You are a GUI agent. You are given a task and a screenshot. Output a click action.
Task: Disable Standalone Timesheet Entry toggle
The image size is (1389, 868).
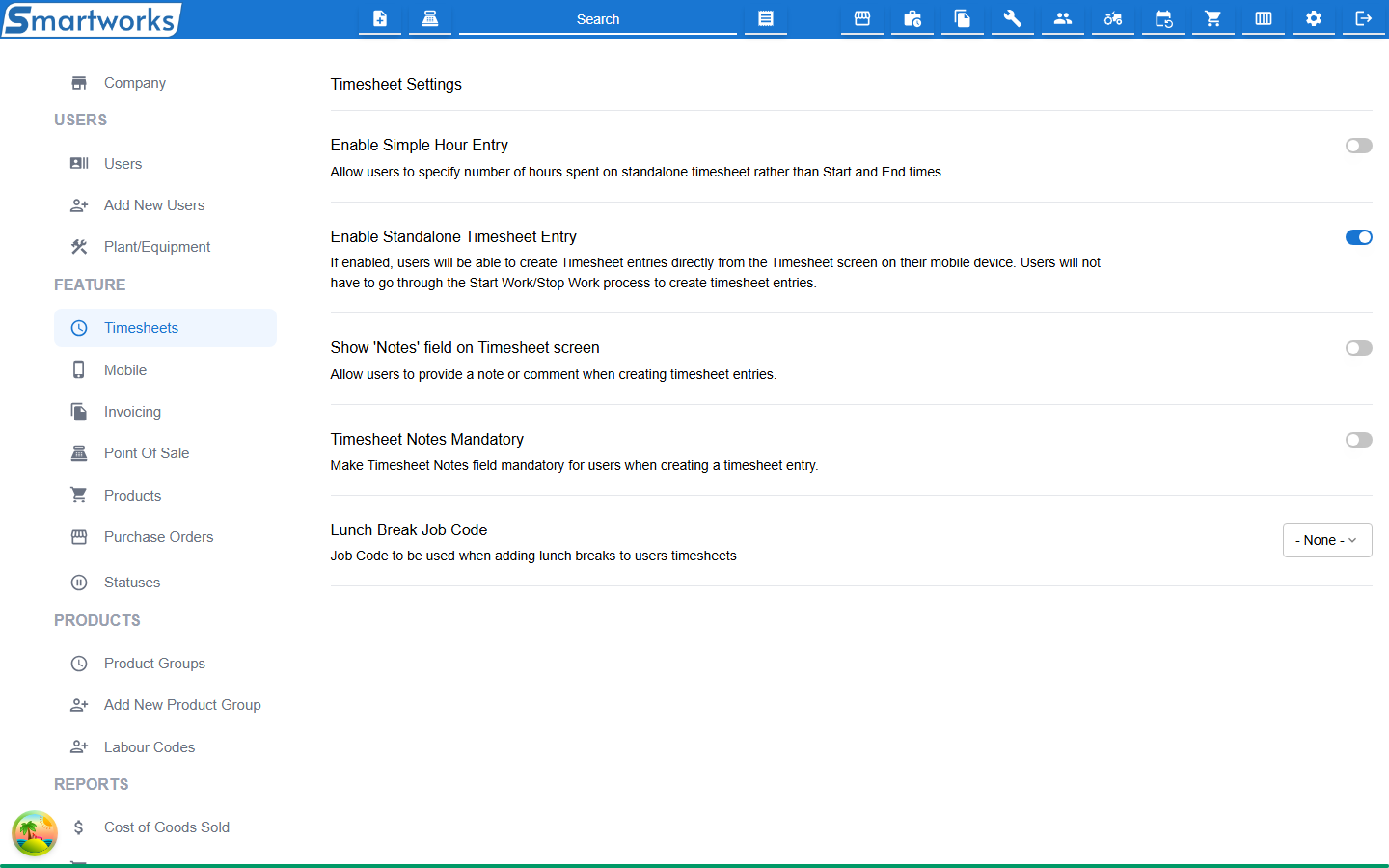1359,237
